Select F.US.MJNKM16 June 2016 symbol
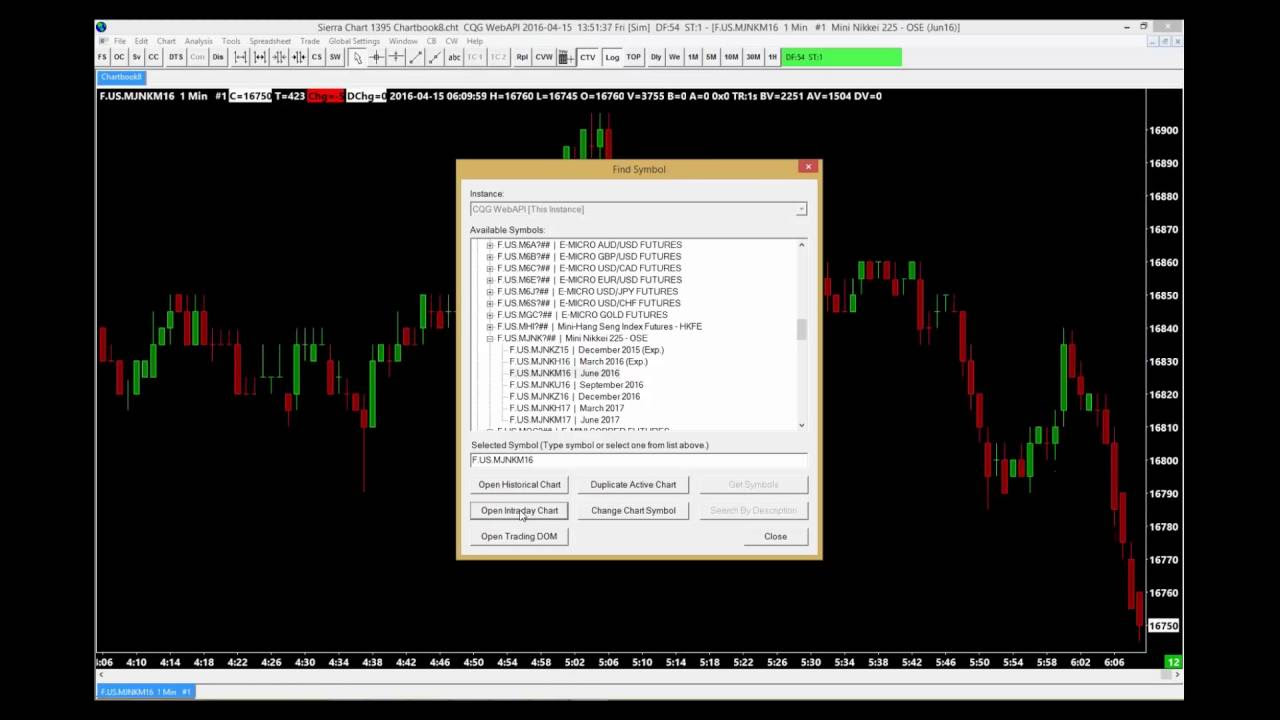The width and height of the screenshot is (1280, 720). 564,373
